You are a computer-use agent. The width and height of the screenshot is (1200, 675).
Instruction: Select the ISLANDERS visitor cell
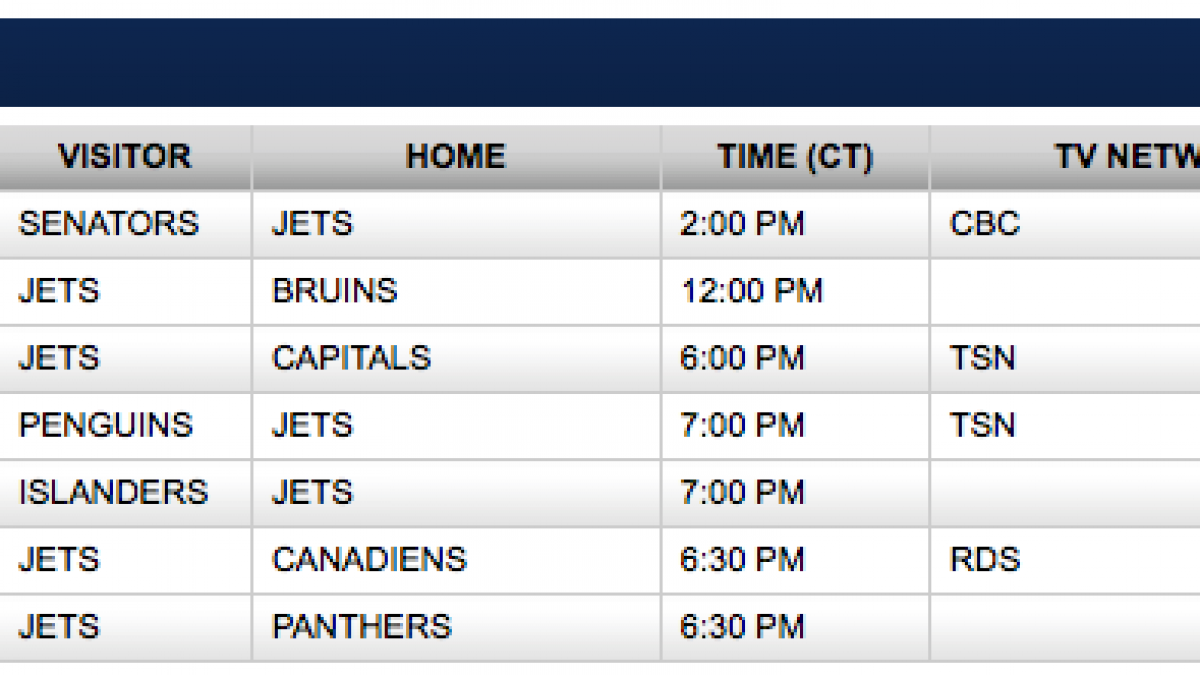coord(113,492)
